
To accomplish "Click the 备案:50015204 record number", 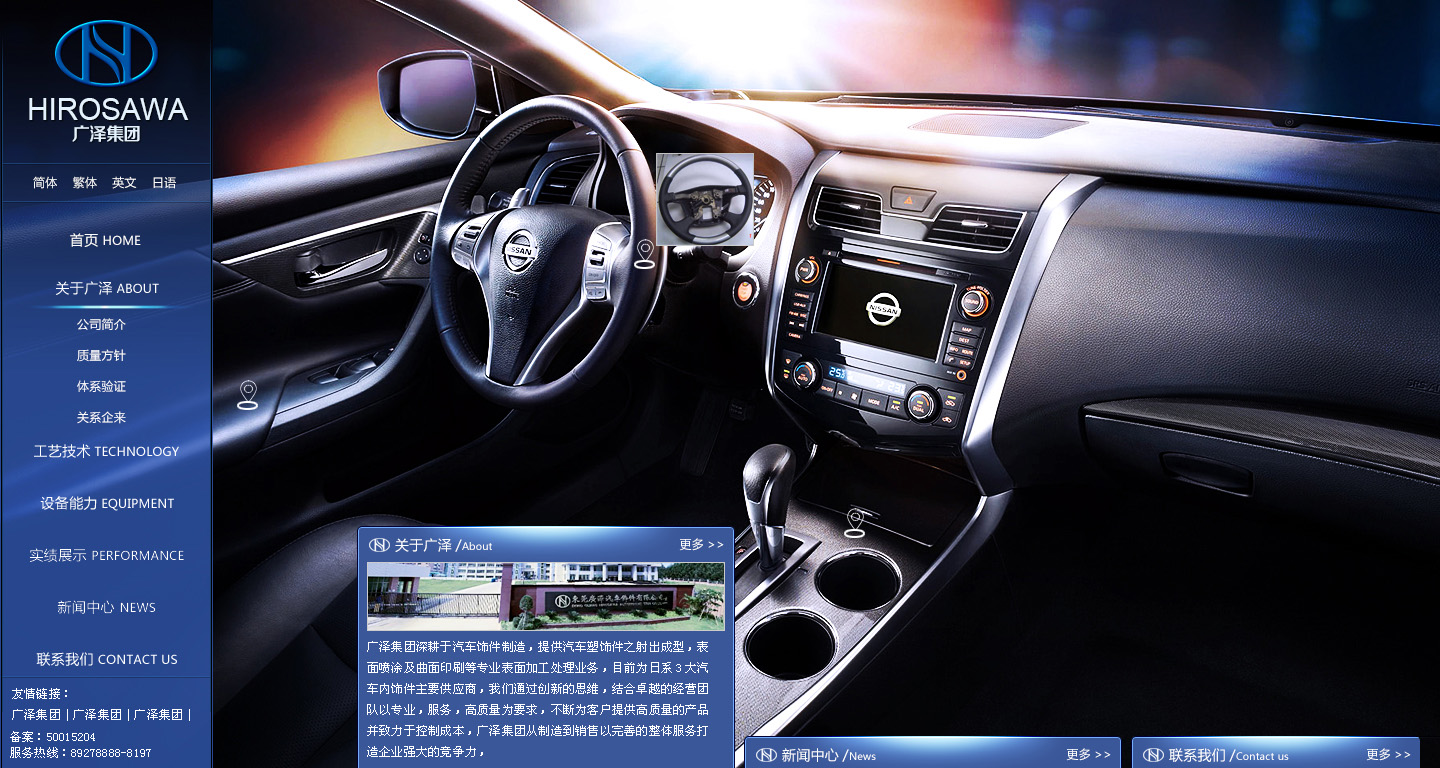I will (53, 737).
